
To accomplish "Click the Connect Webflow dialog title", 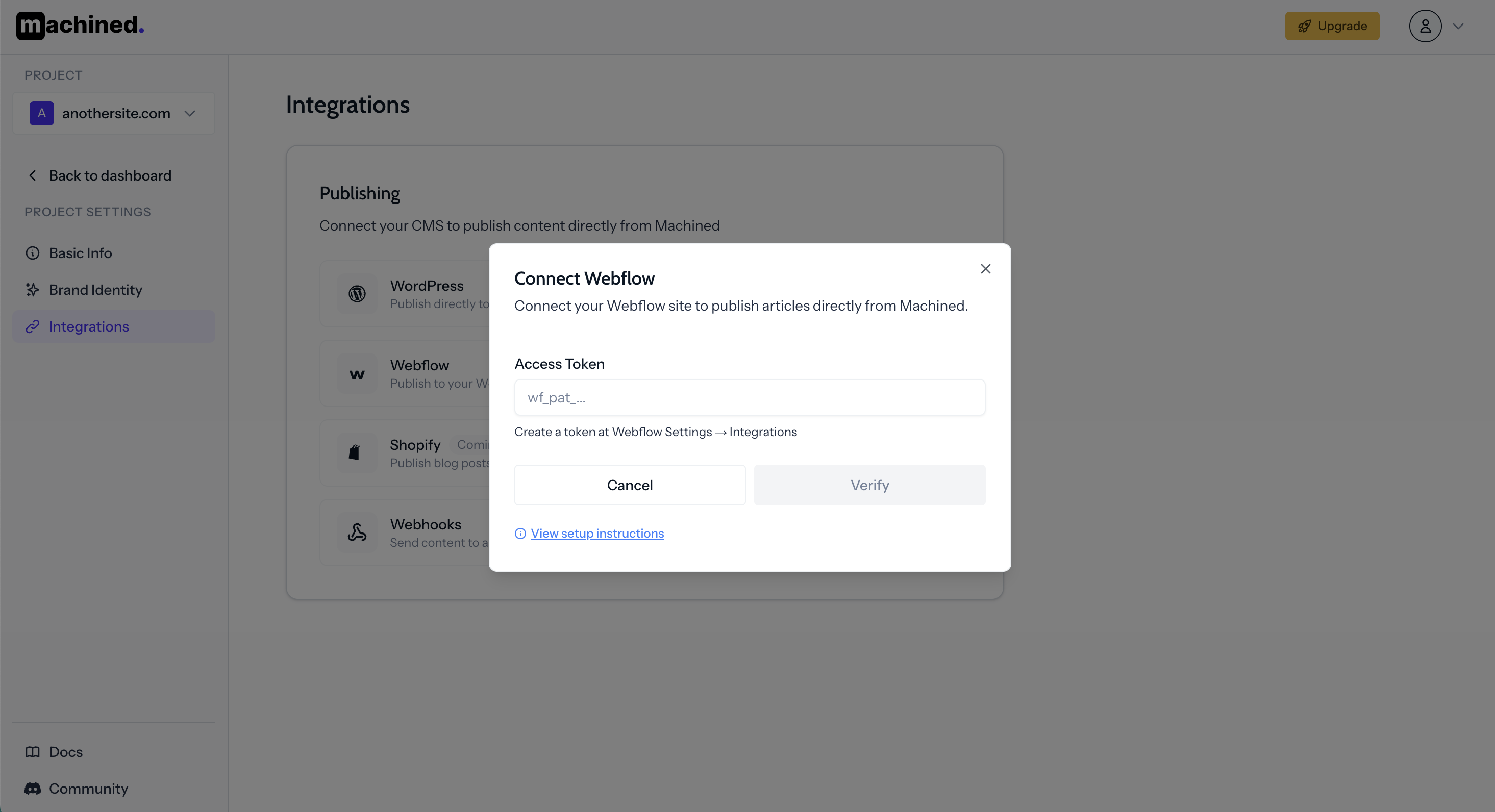I will [584, 278].
